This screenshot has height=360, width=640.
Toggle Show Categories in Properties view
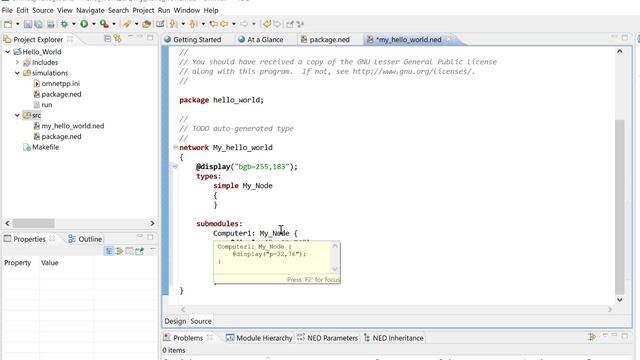[109, 251]
